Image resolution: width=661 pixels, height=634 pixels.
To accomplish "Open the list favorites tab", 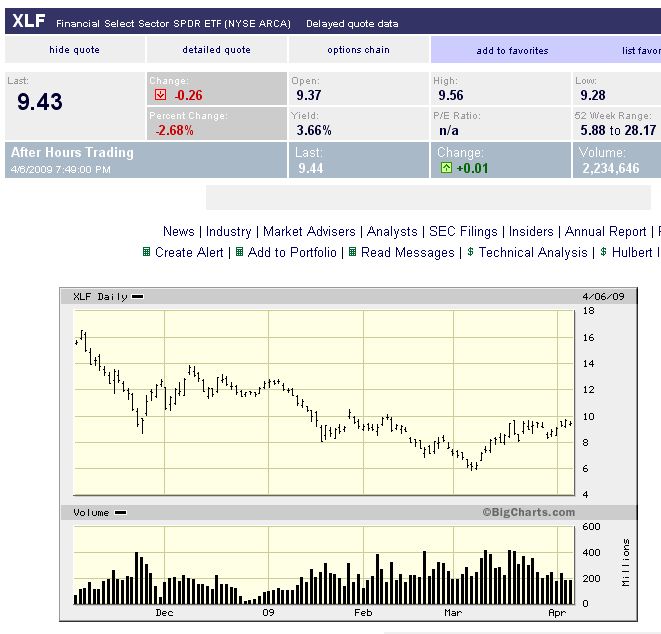I will pos(641,51).
